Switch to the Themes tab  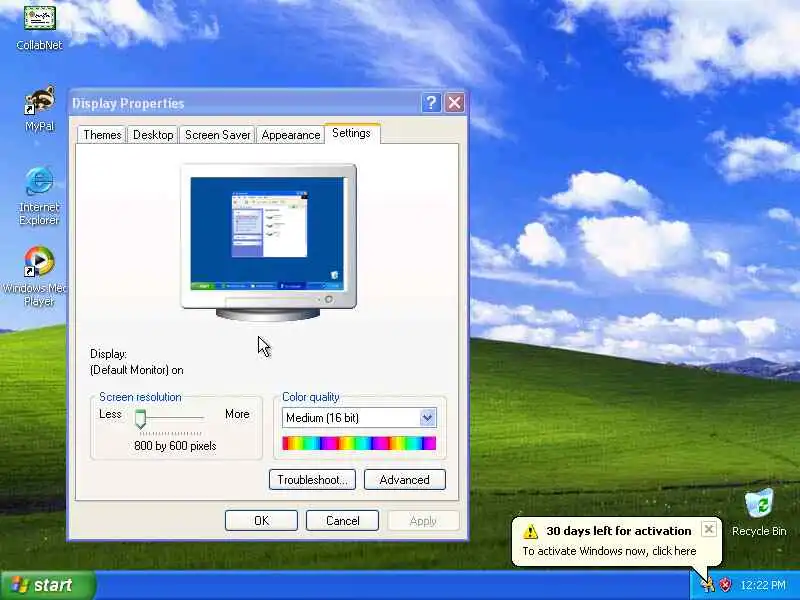click(102, 135)
